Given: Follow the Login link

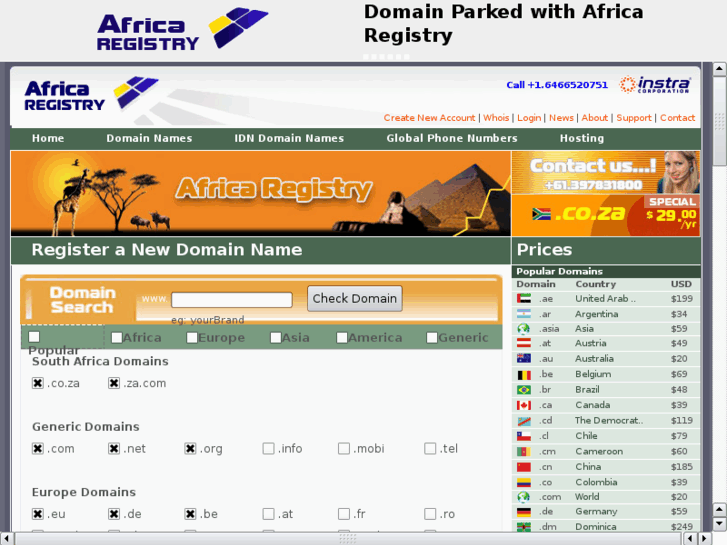Looking at the screenshot, I should click(x=529, y=118).
